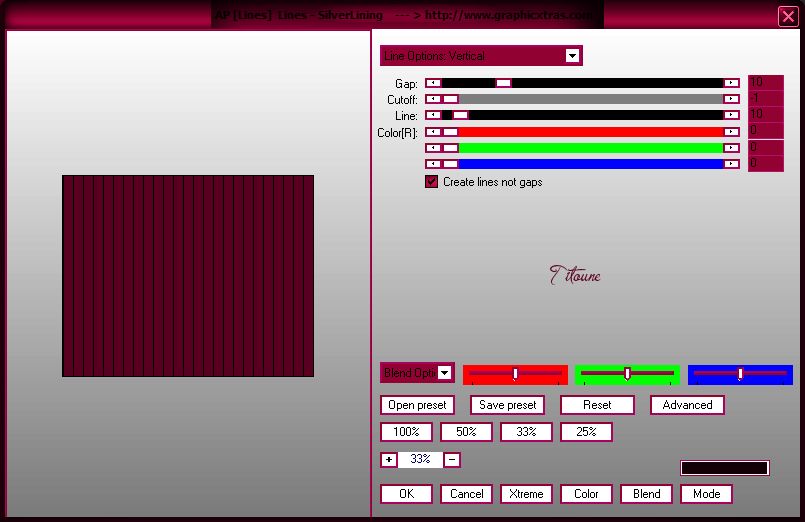Set preview zoom to 50%
The height and width of the screenshot is (522, 805).
[x=466, y=432]
